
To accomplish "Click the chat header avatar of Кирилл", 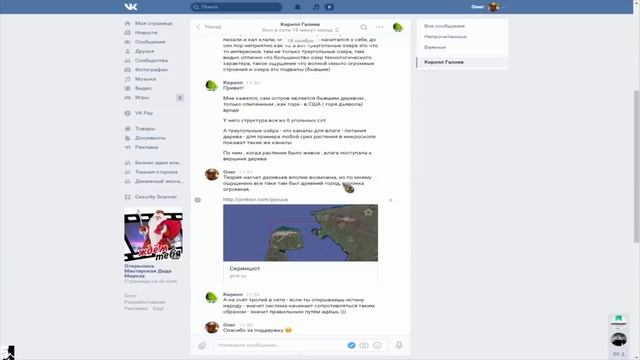I will [x=398, y=27].
